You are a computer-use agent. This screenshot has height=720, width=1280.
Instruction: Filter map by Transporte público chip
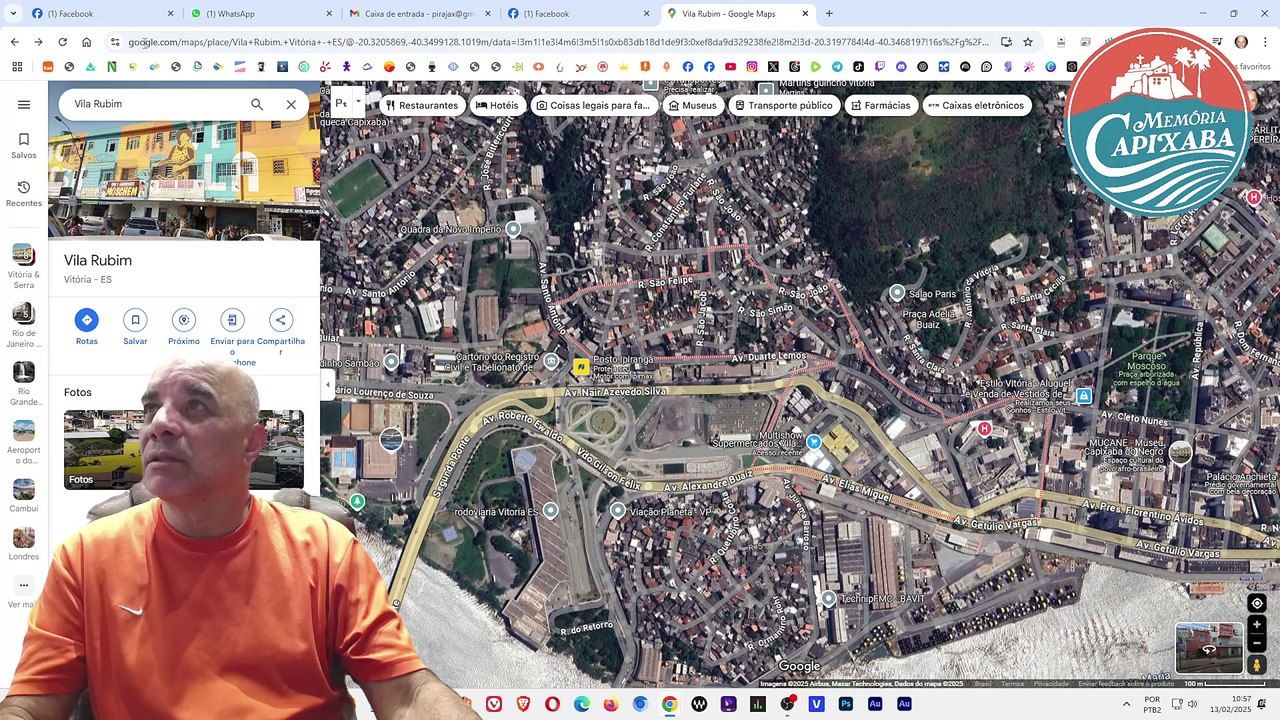(784, 105)
